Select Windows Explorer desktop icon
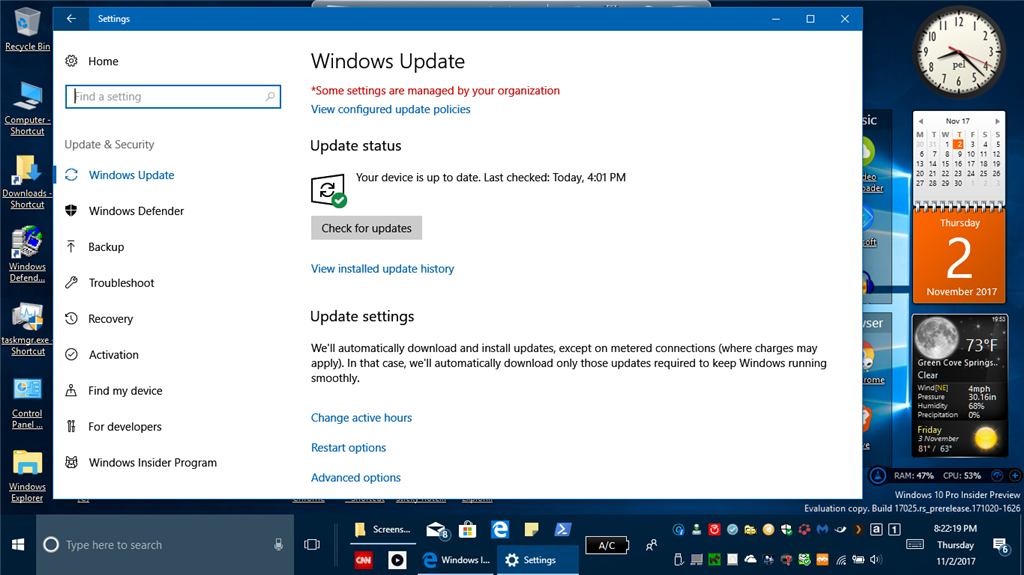Screen dimensions: 1024x575 [27, 476]
